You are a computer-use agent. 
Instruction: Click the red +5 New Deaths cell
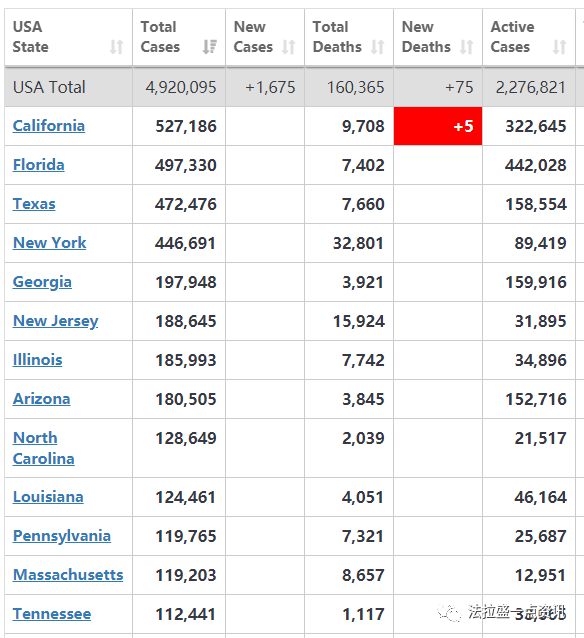click(438, 126)
